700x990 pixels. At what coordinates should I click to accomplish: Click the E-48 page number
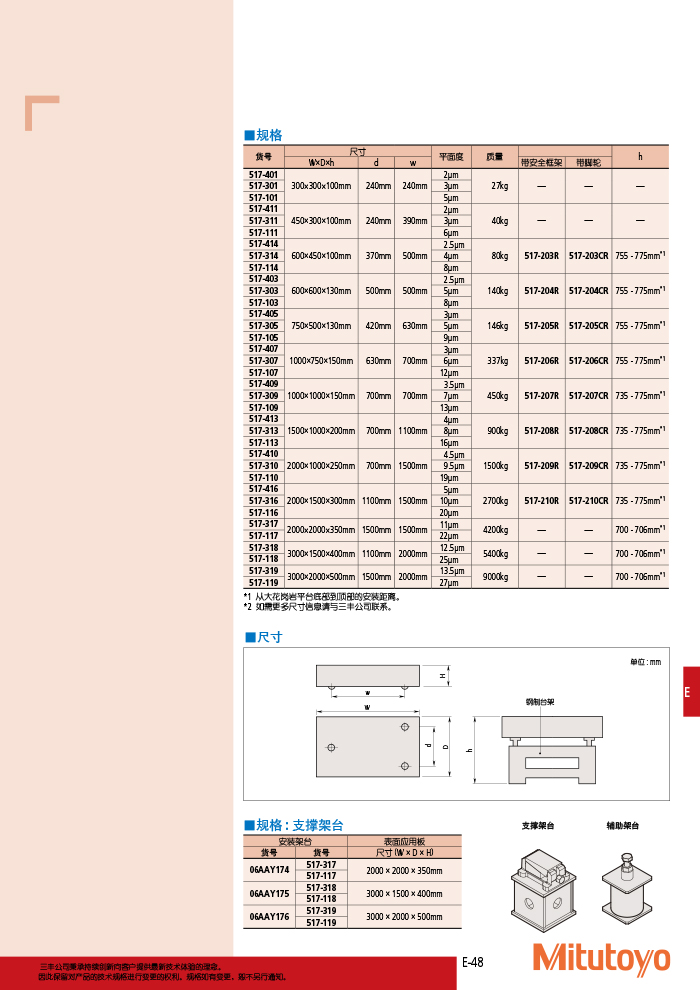coord(472,962)
